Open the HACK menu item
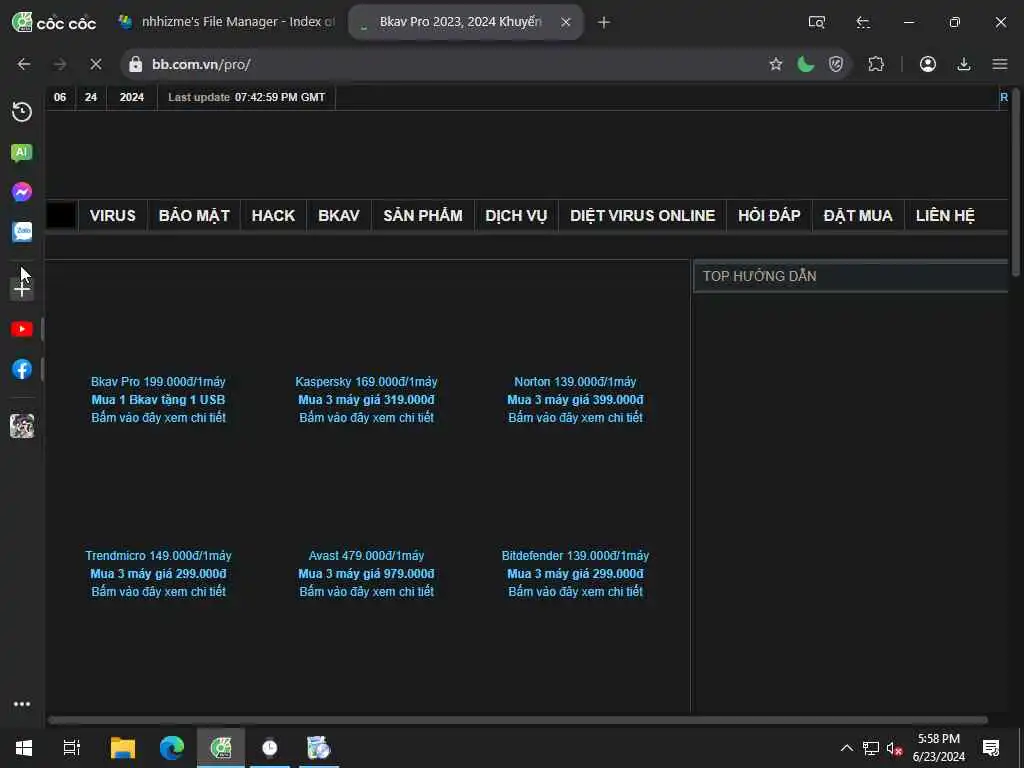The width and height of the screenshot is (1024, 768). (x=273, y=216)
